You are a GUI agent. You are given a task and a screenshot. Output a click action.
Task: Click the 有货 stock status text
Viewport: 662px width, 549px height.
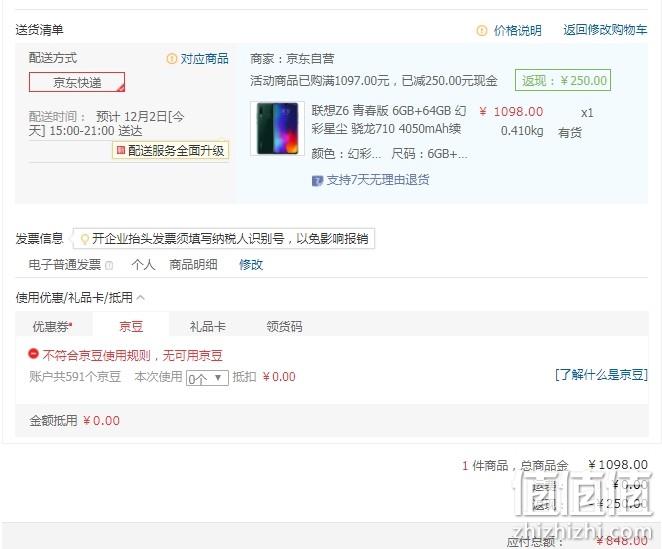[570, 133]
